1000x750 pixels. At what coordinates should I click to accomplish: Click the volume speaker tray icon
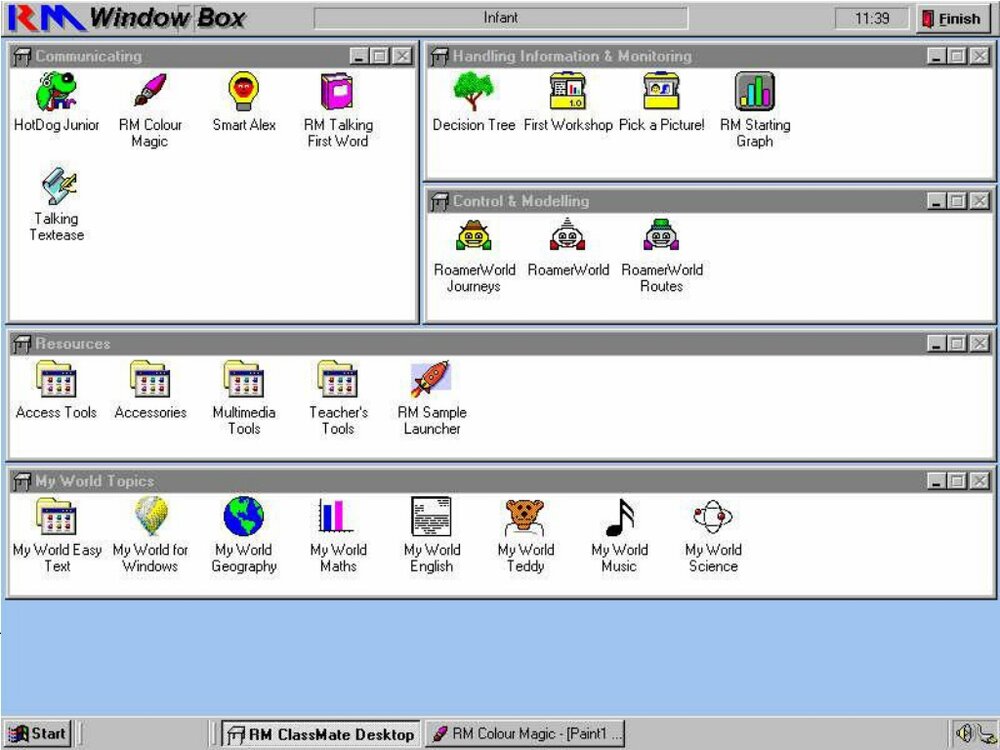[965, 734]
